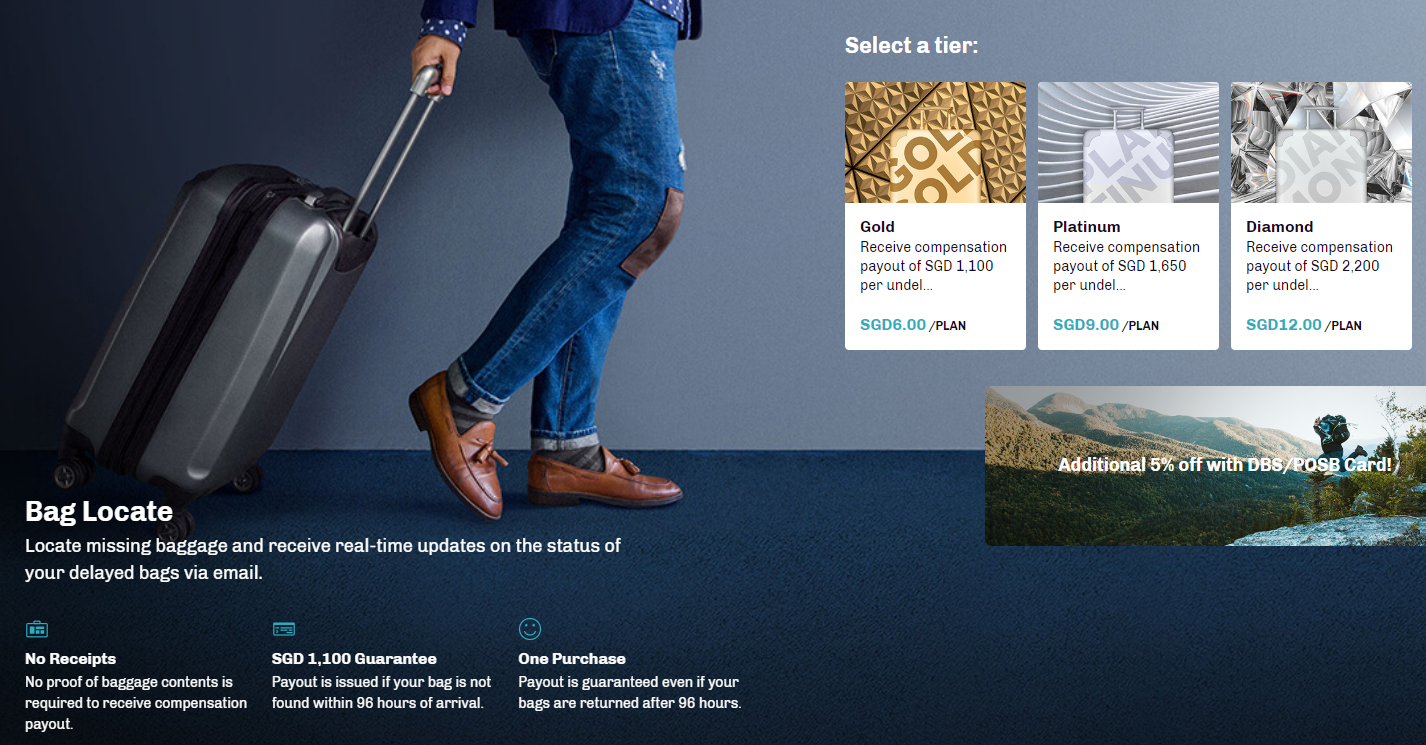Click the SGD 1,100 Guarantee card icon

(x=284, y=629)
